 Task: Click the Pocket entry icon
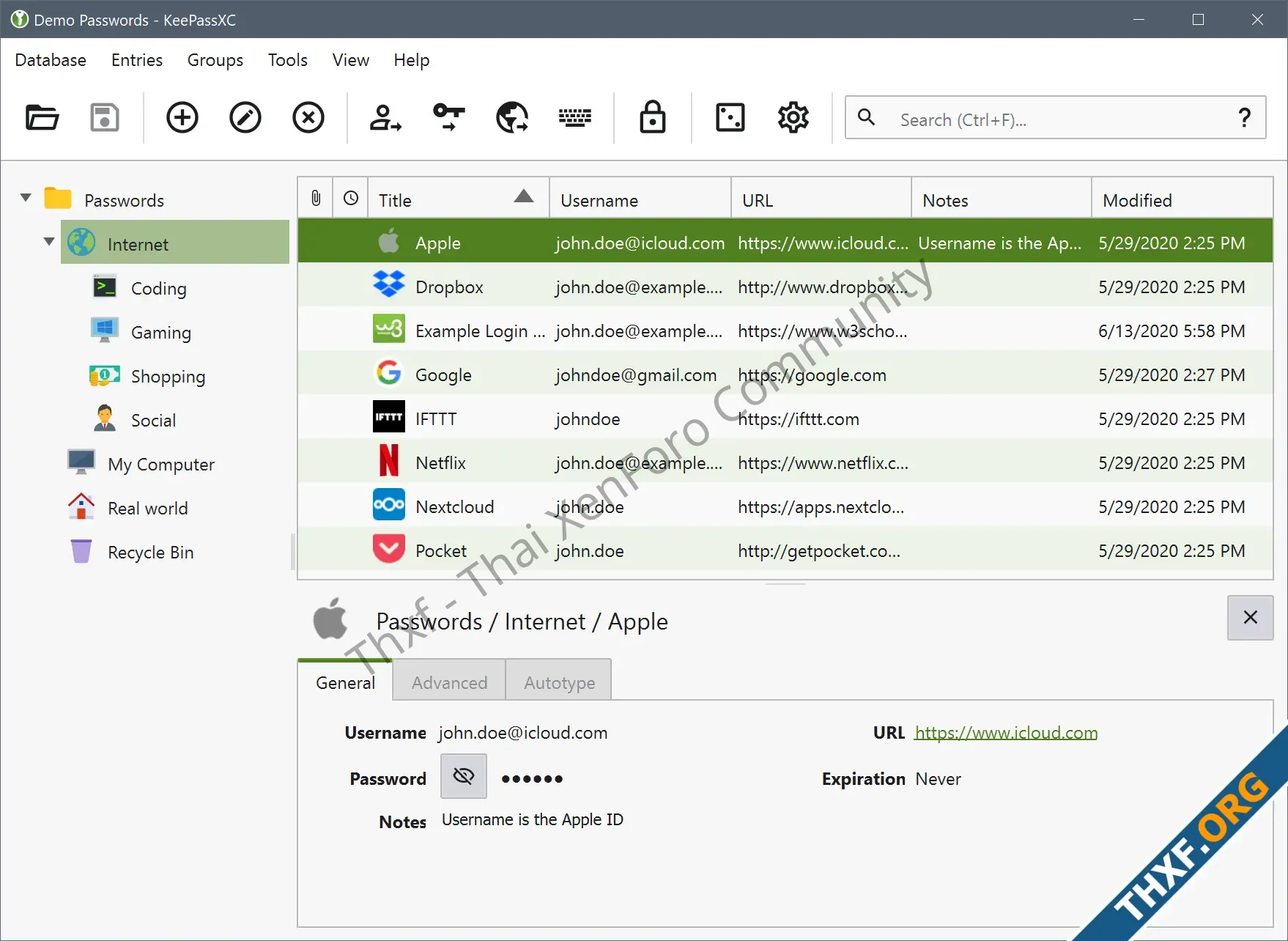tap(389, 548)
